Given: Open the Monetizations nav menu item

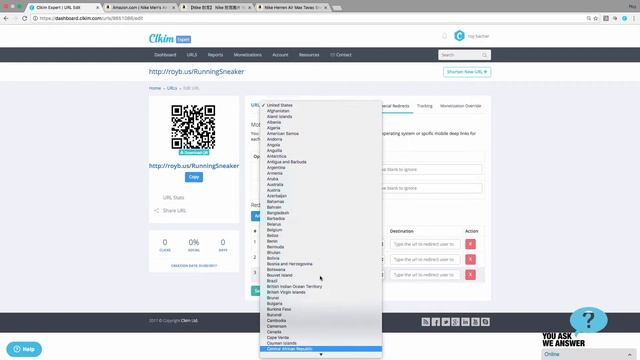Looking at the screenshot, I should [248, 55].
